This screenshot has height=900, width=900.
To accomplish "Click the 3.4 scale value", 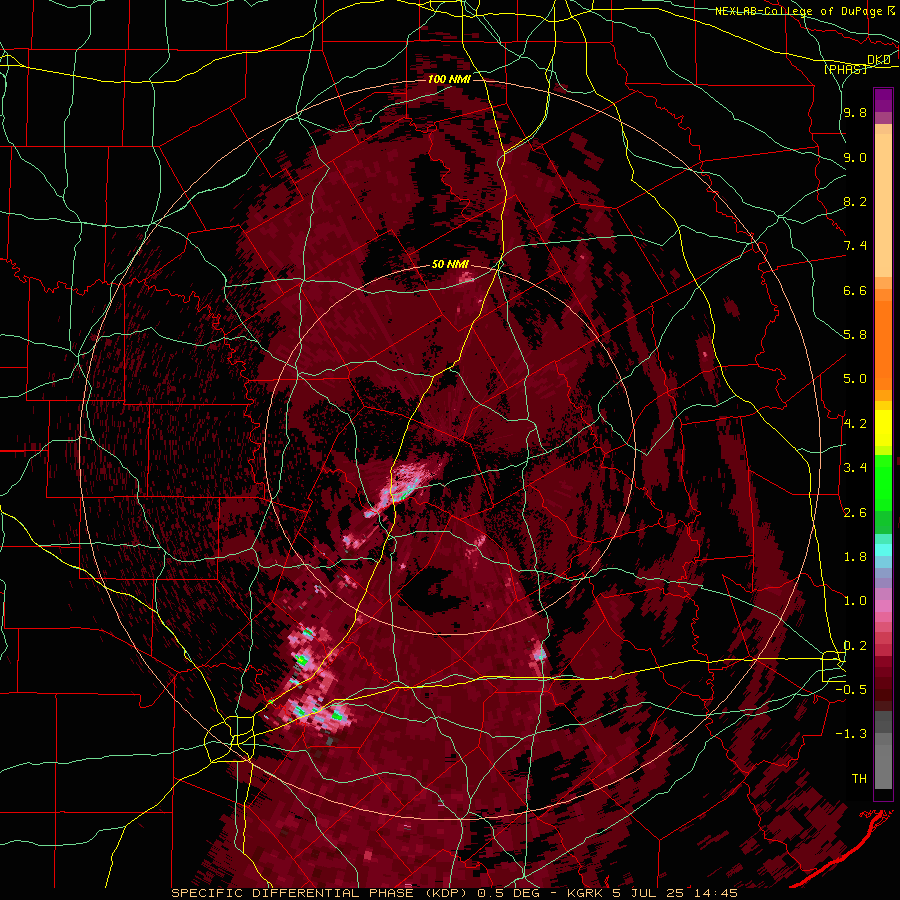I will tap(855, 467).
